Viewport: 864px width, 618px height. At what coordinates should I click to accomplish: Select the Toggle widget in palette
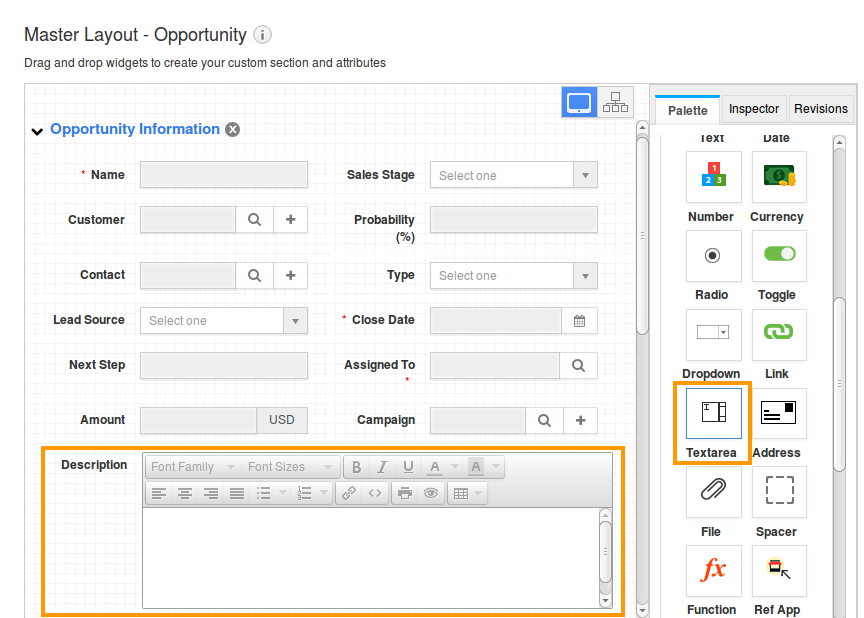pos(778,255)
